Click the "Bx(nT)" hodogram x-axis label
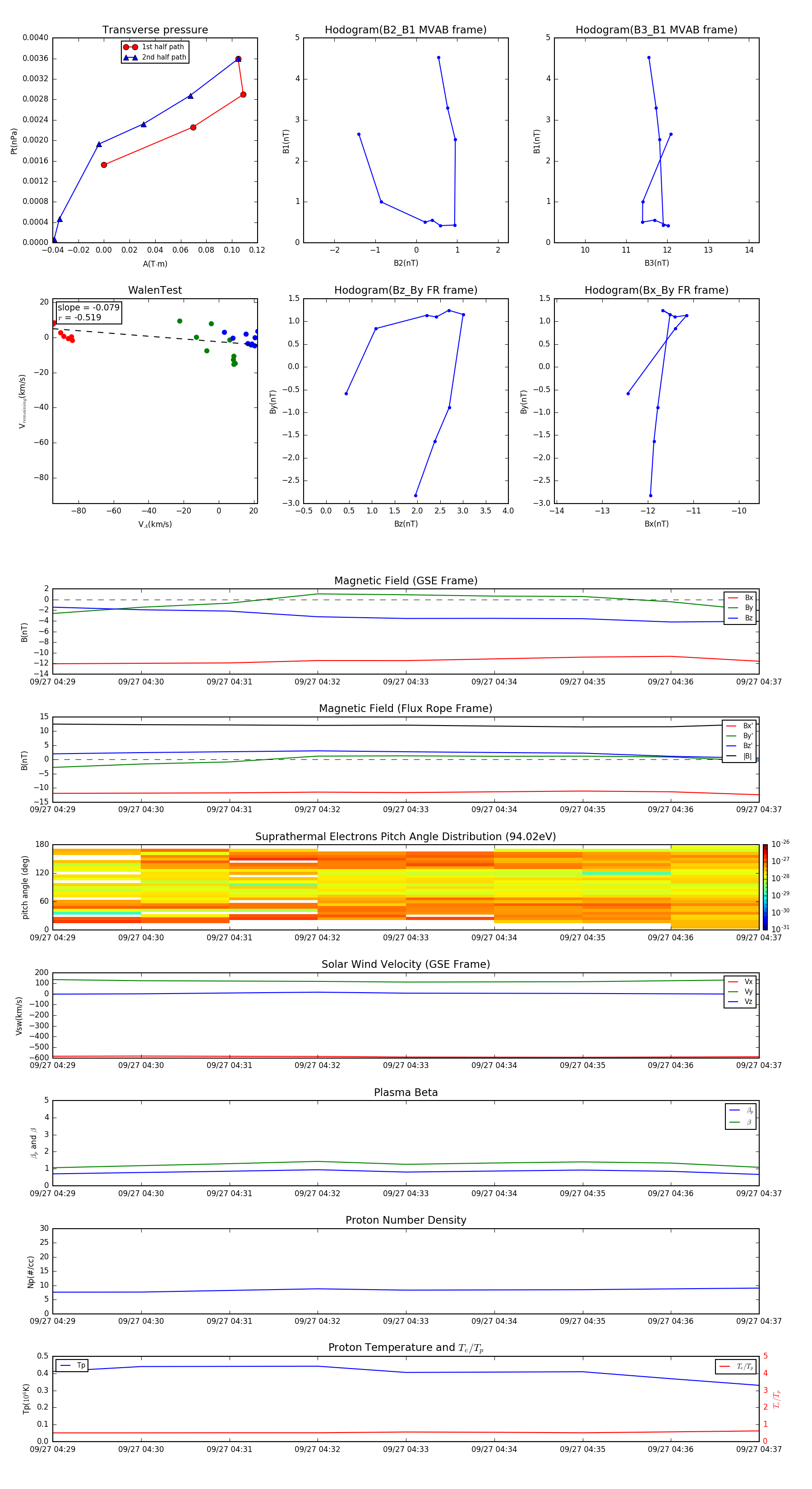 (656, 524)
